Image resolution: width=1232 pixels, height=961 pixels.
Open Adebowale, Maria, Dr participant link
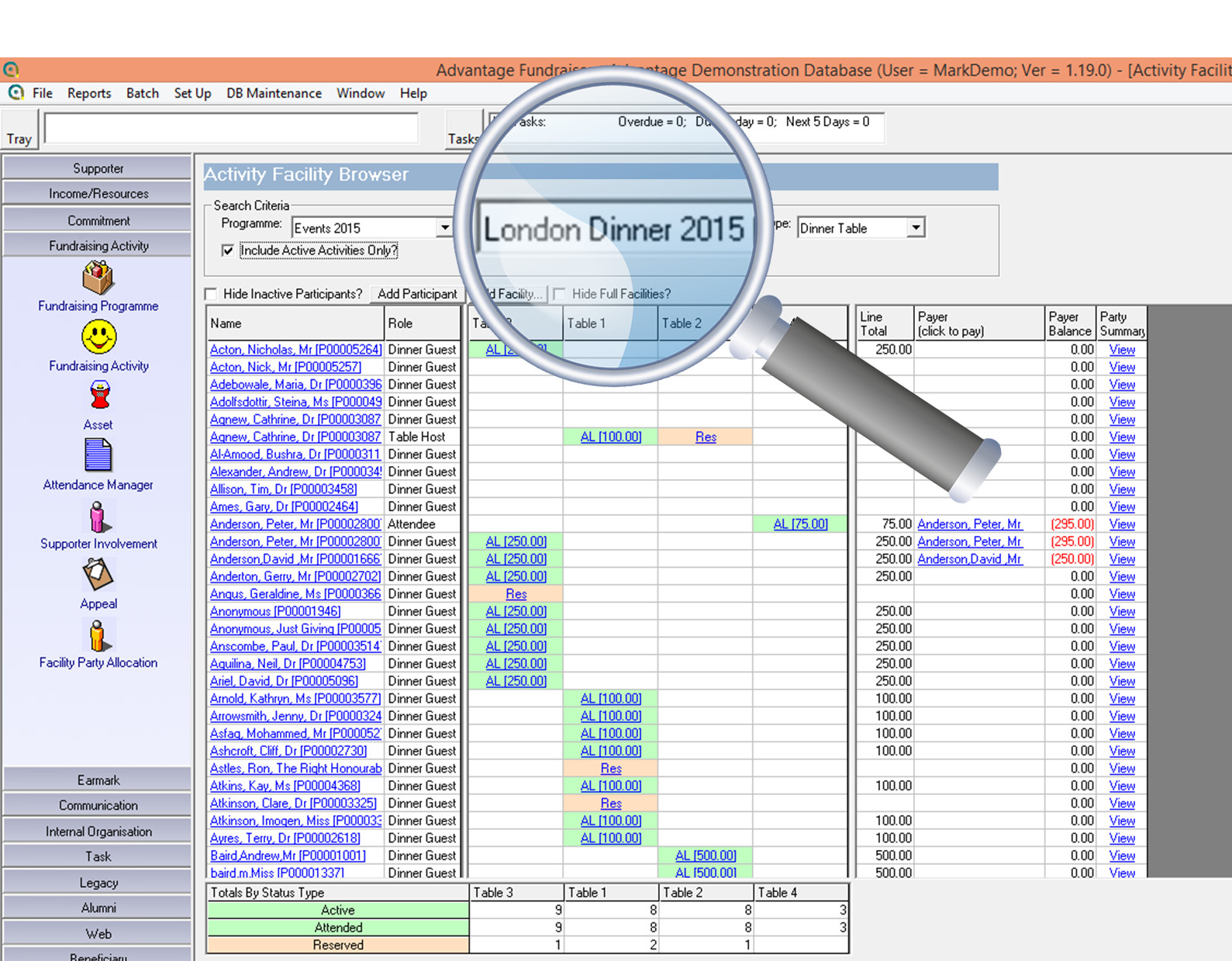click(x=295, y=385)
